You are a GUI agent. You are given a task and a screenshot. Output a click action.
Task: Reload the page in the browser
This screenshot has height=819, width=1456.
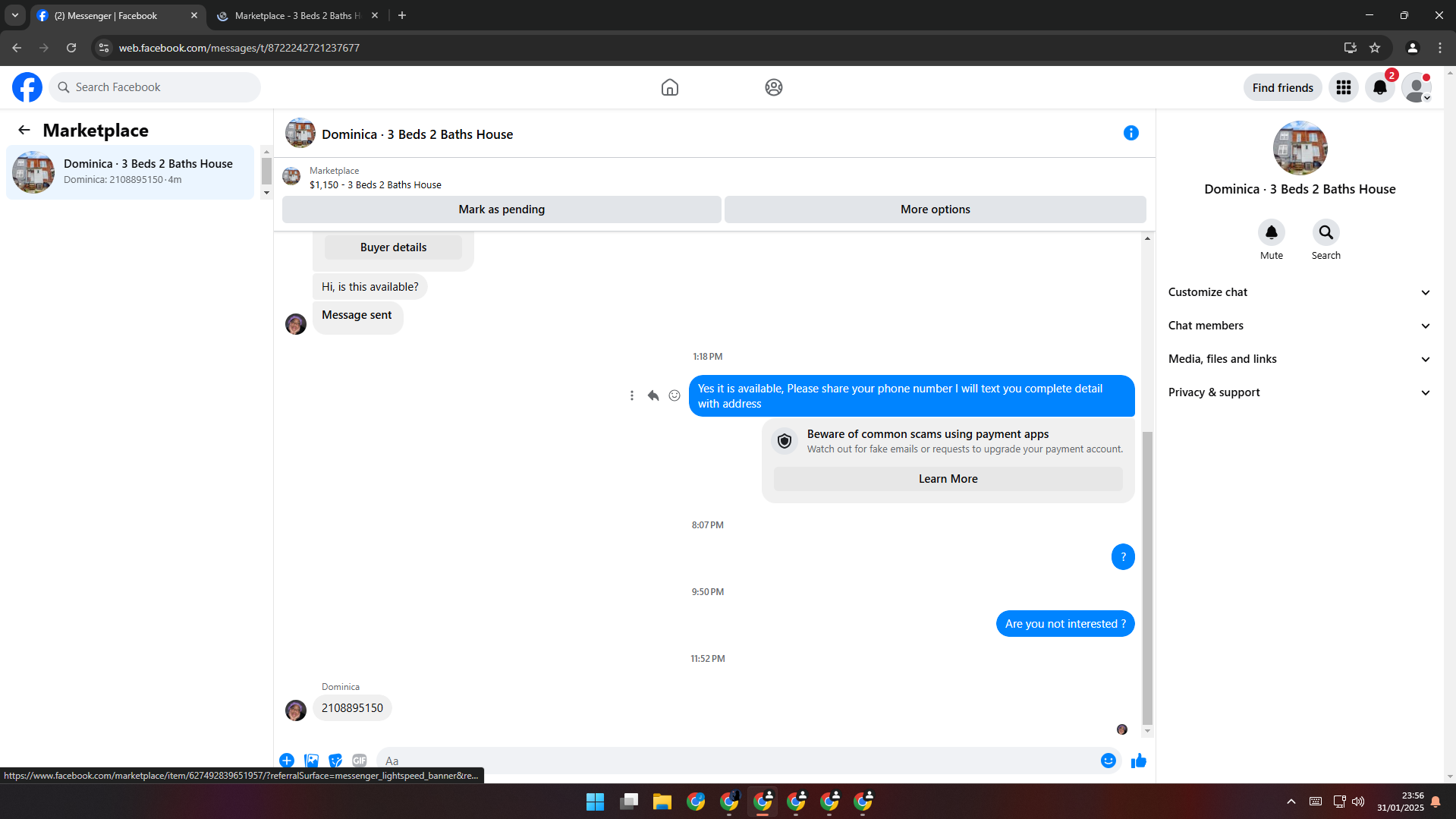point(71,48)
